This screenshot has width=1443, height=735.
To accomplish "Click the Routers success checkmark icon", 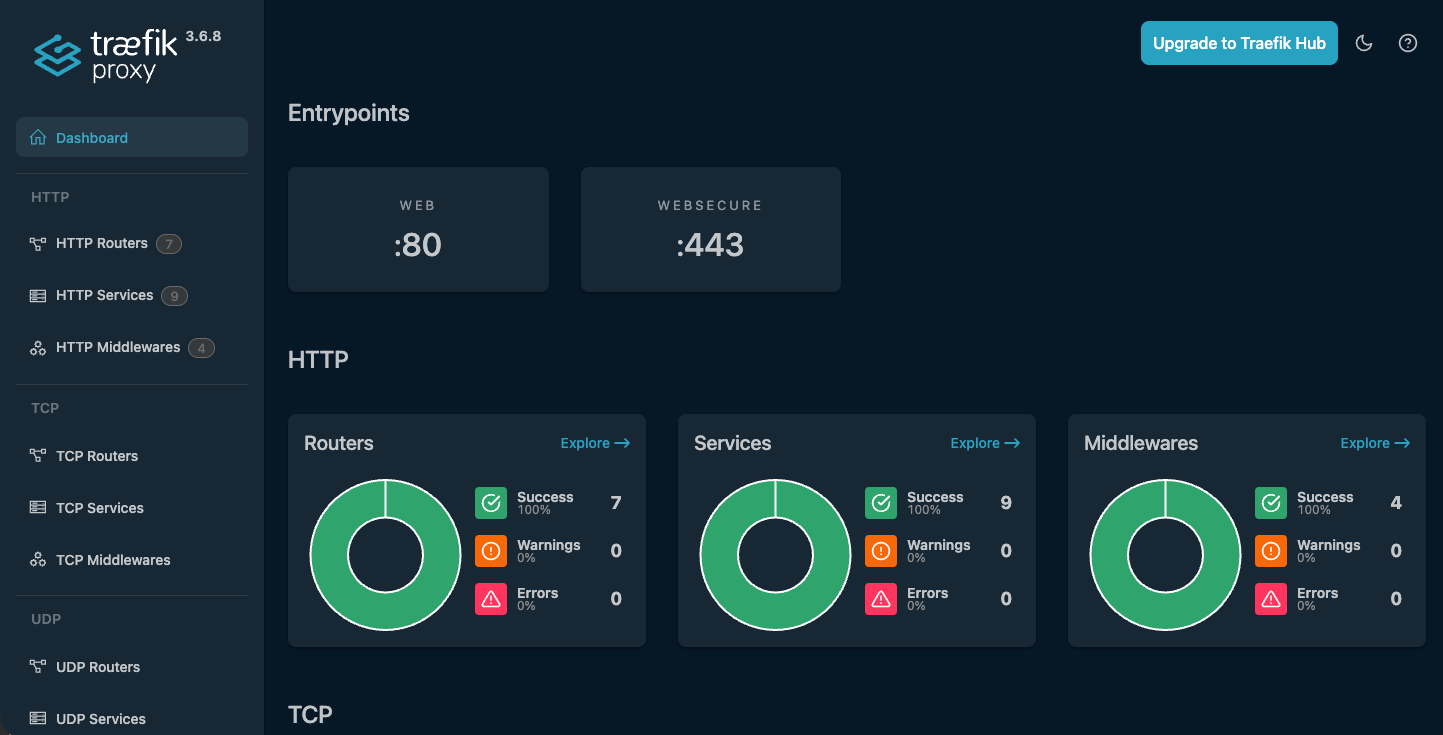I will click(x=491, y=503).
